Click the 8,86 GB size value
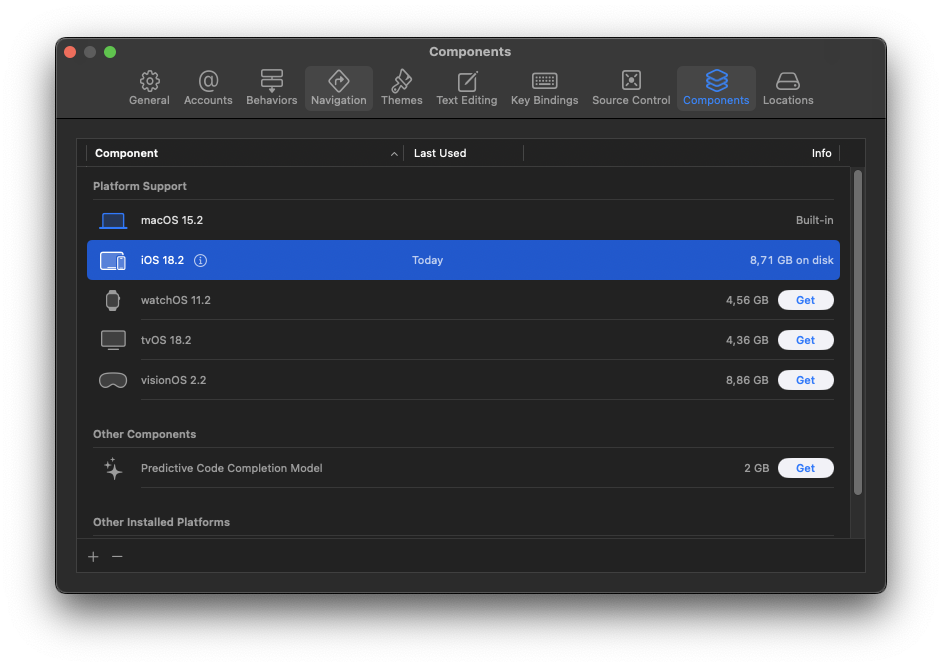Viewport: 942px width, 667px height. tap(747, 380)
